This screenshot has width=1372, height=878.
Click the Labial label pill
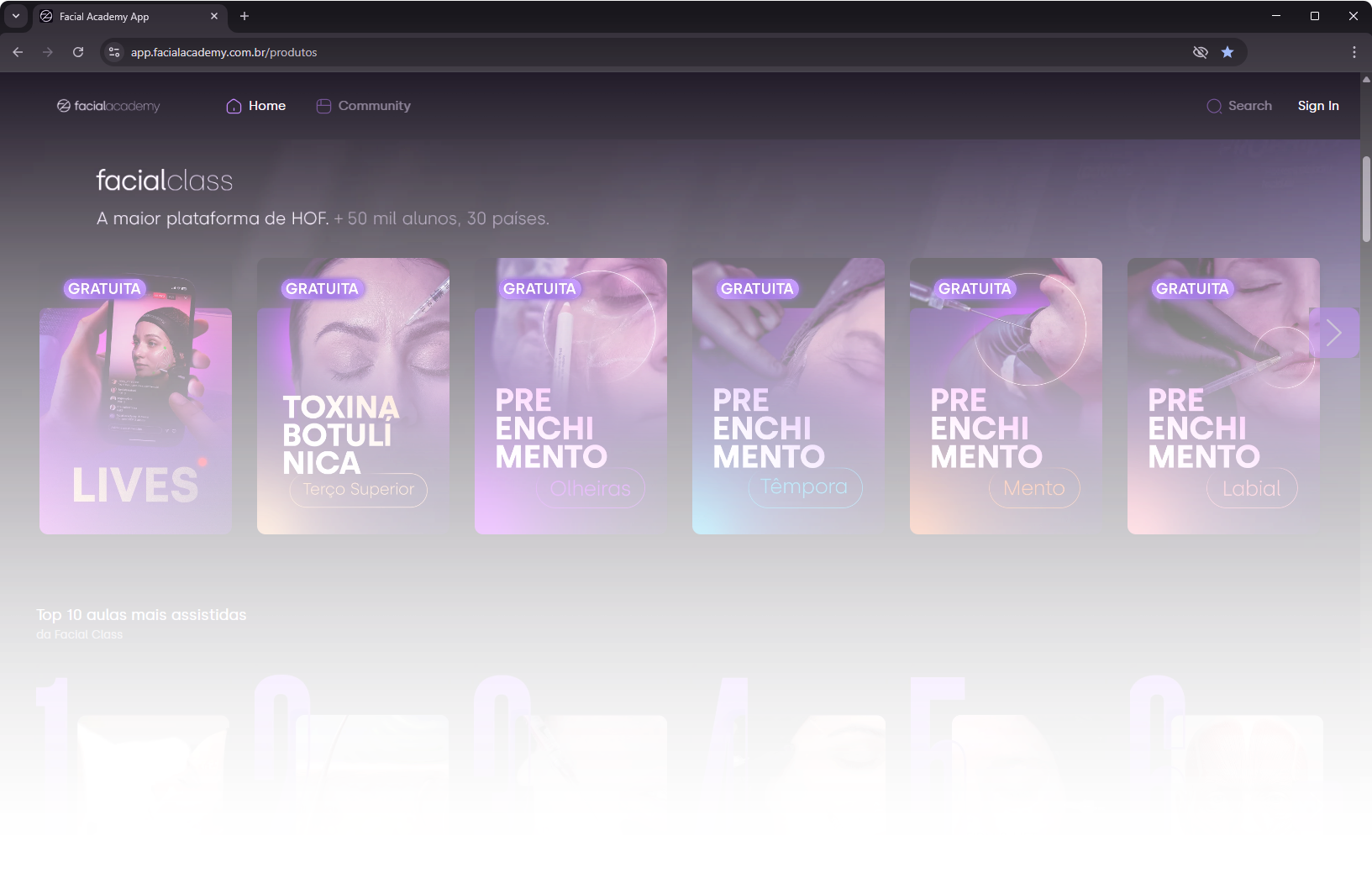coord(1252,489)
